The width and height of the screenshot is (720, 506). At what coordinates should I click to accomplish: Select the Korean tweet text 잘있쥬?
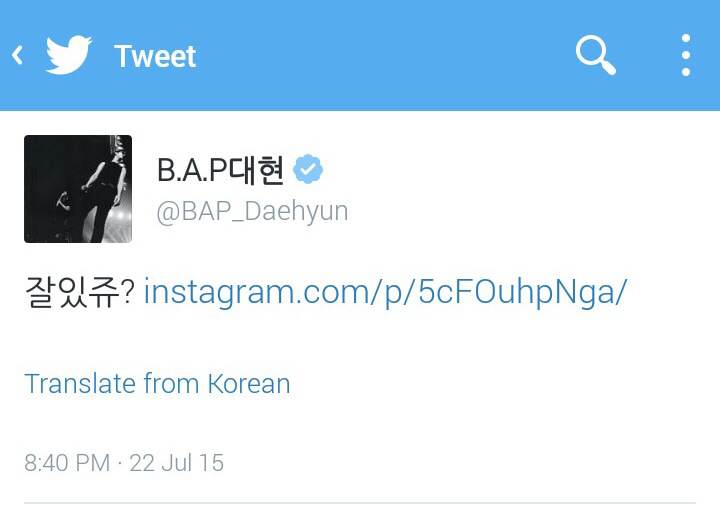(x=79, y=292)
